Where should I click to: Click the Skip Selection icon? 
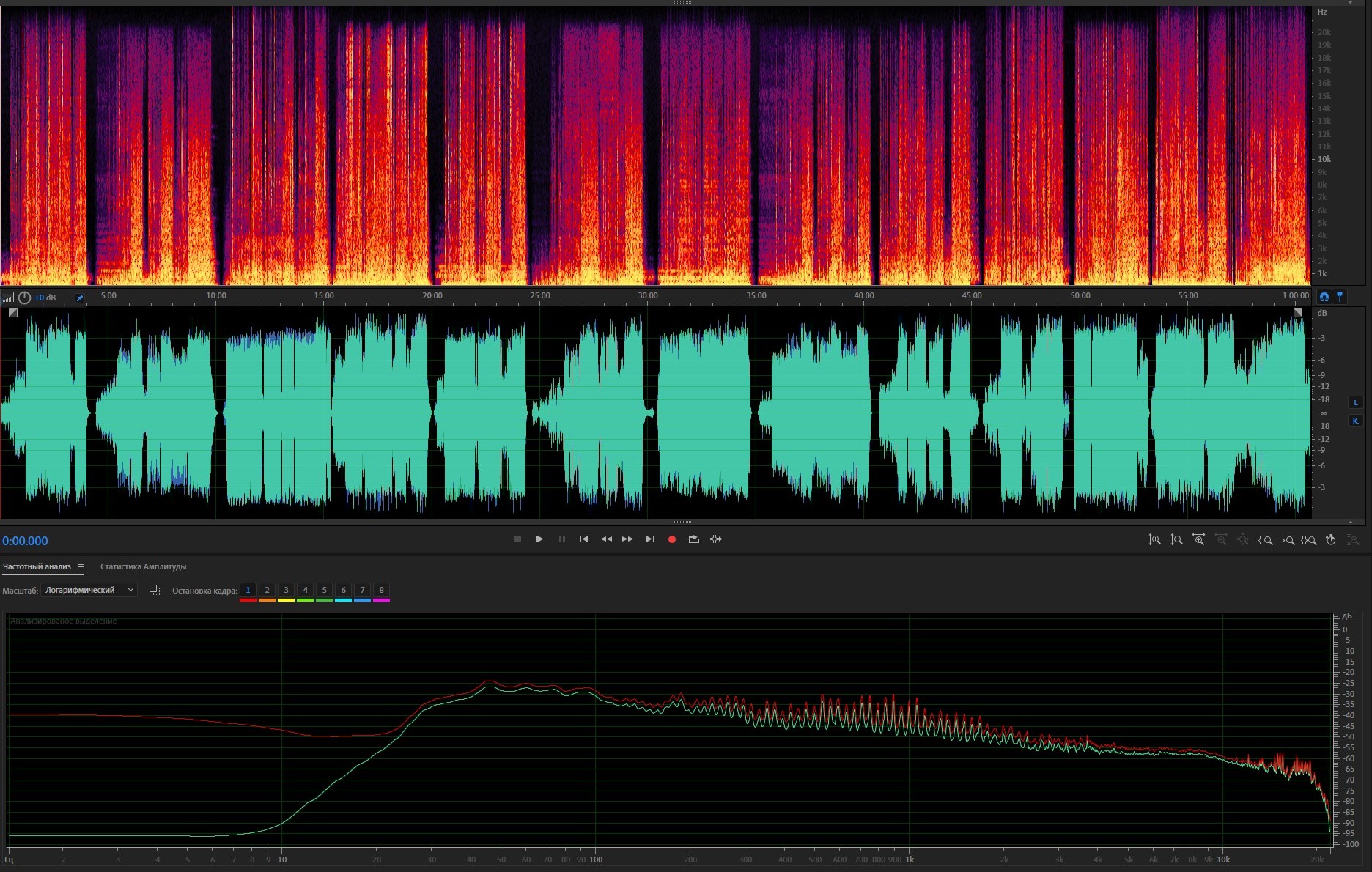pyautogui.click(x=716, y=539)
